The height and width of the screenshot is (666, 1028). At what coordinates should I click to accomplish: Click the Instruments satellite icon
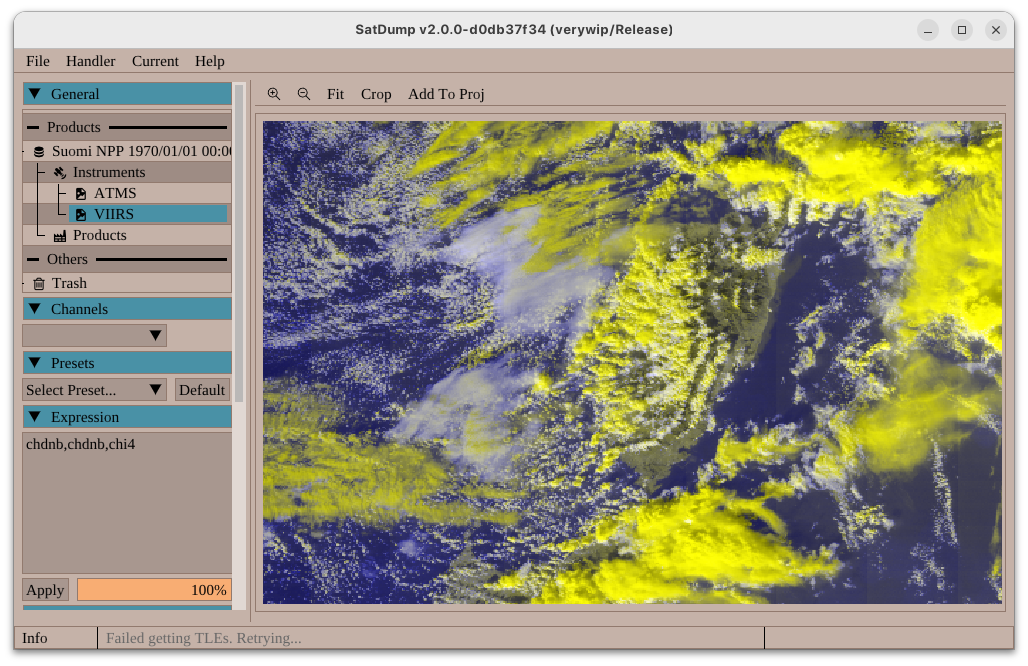coord(60,173)
